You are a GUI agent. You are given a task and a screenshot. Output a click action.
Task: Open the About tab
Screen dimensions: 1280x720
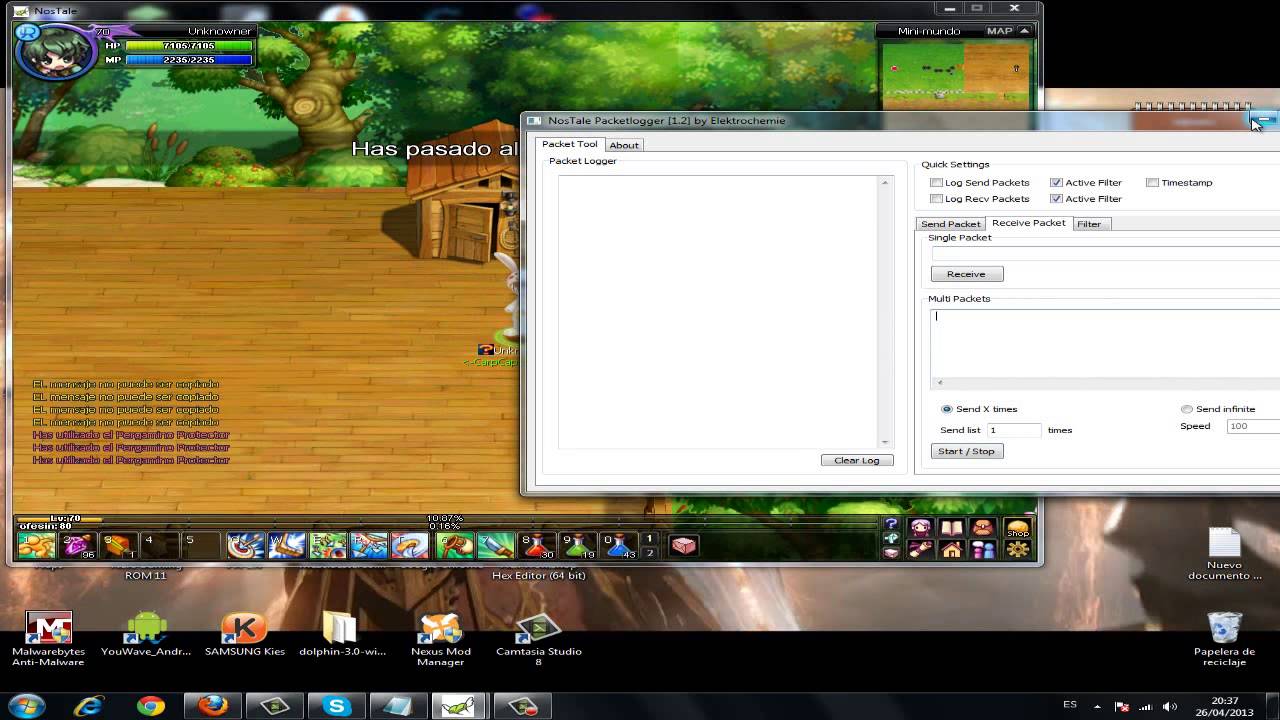(x=624, y=145)
